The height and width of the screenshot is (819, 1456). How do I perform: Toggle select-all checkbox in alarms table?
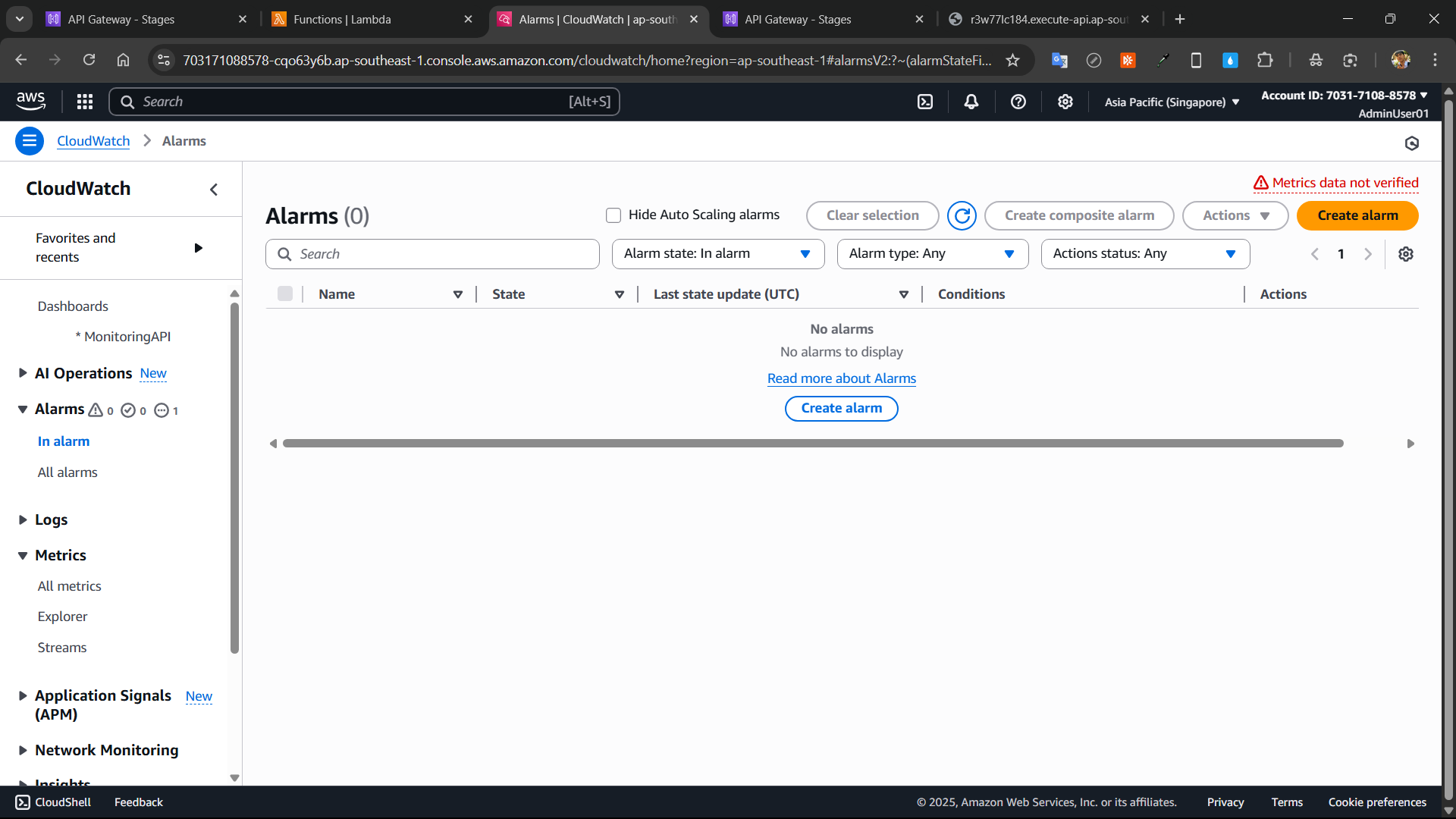[x=285, y=293]
